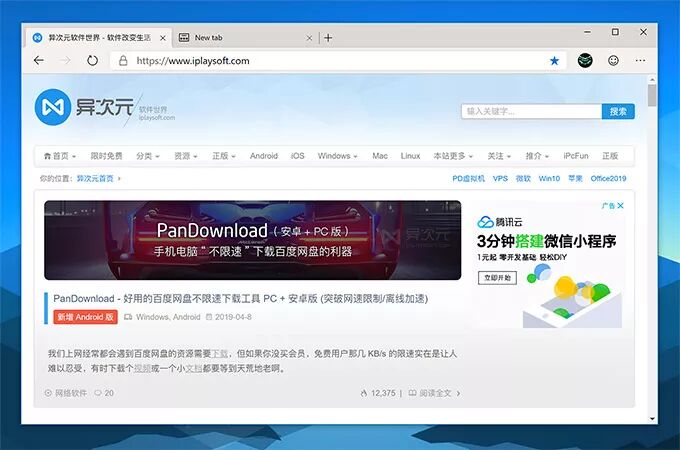This screenshot has height=450, width=680.
Task: Click the 立即开始 button in the ad
Action: point(497,278)
